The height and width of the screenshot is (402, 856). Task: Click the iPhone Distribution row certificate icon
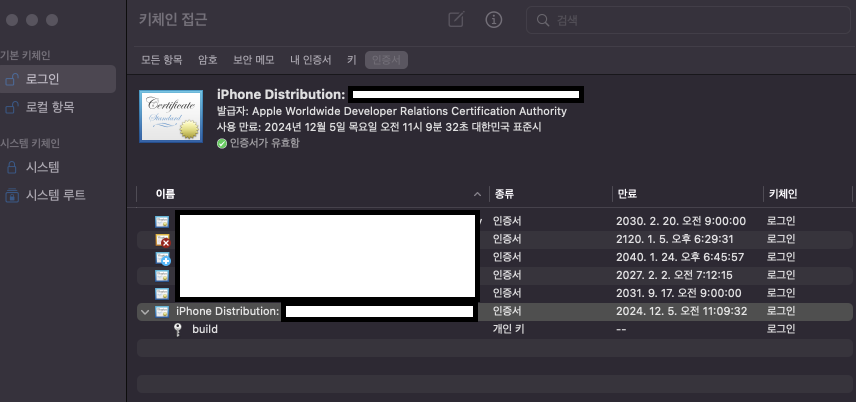[162, 311]
